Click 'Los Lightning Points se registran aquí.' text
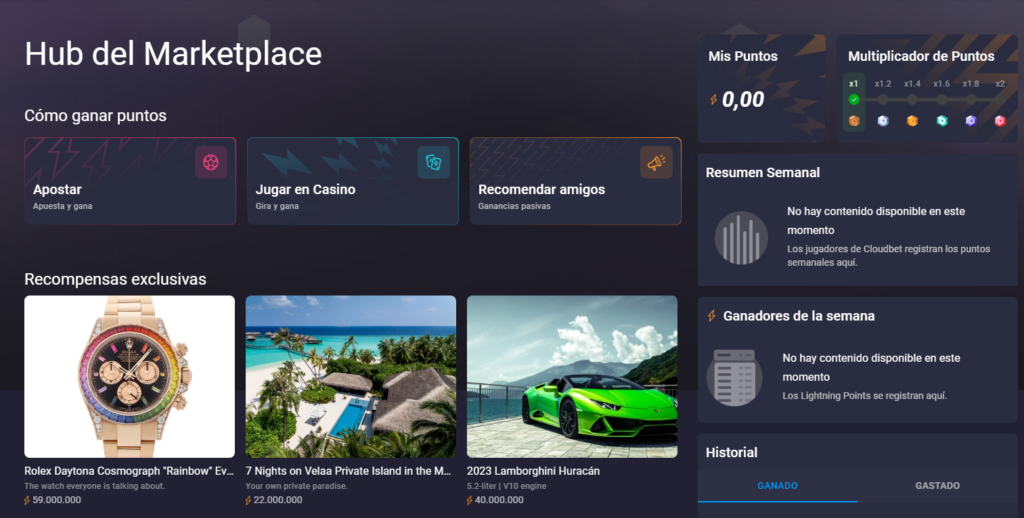 (865, 396)
